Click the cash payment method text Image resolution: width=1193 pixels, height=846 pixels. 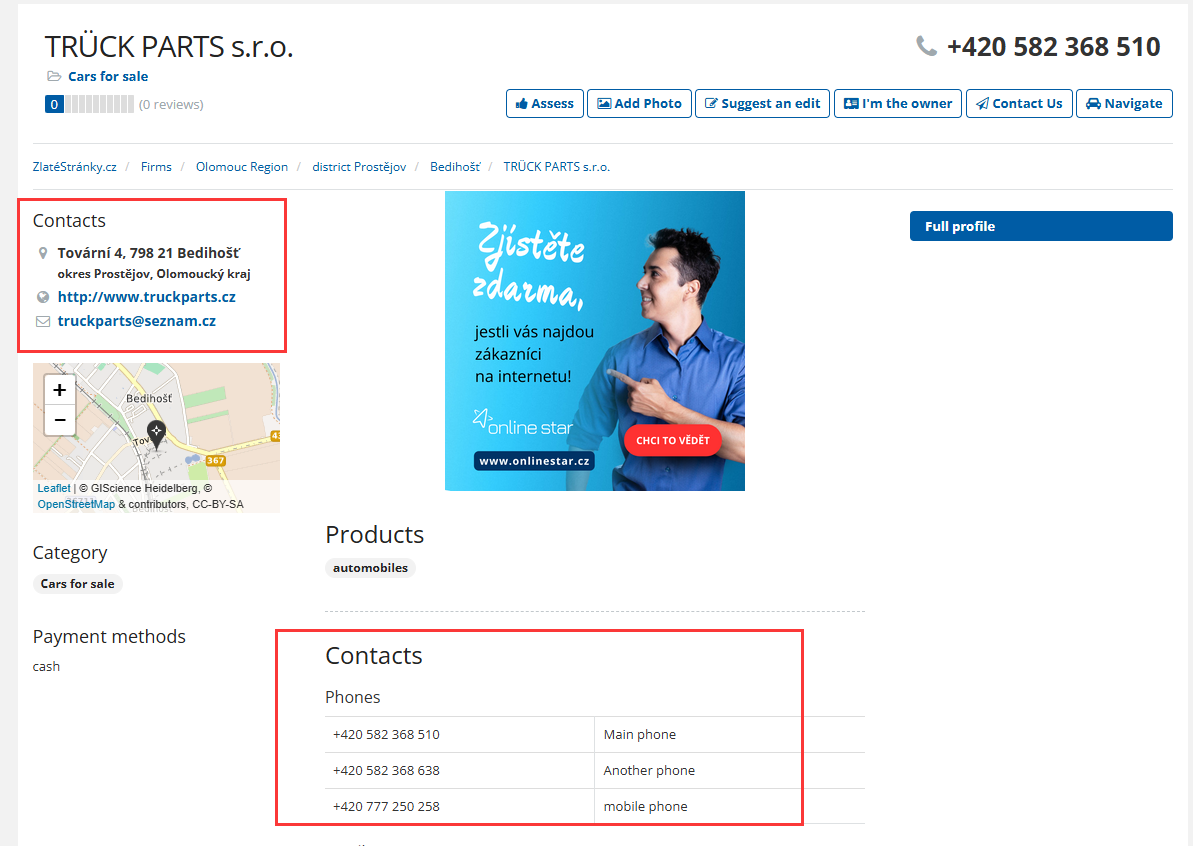[46, 666]
